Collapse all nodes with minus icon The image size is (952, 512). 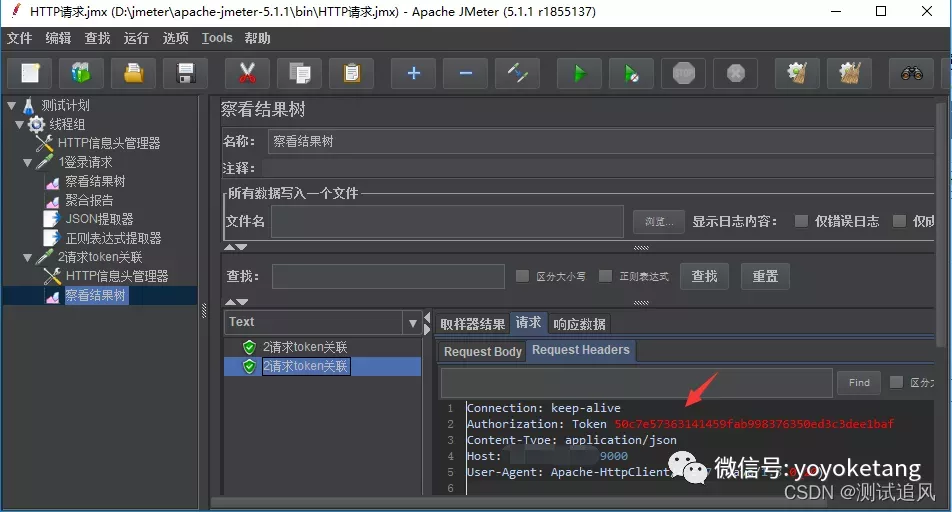pyautogui.click(x=466, y=74)
